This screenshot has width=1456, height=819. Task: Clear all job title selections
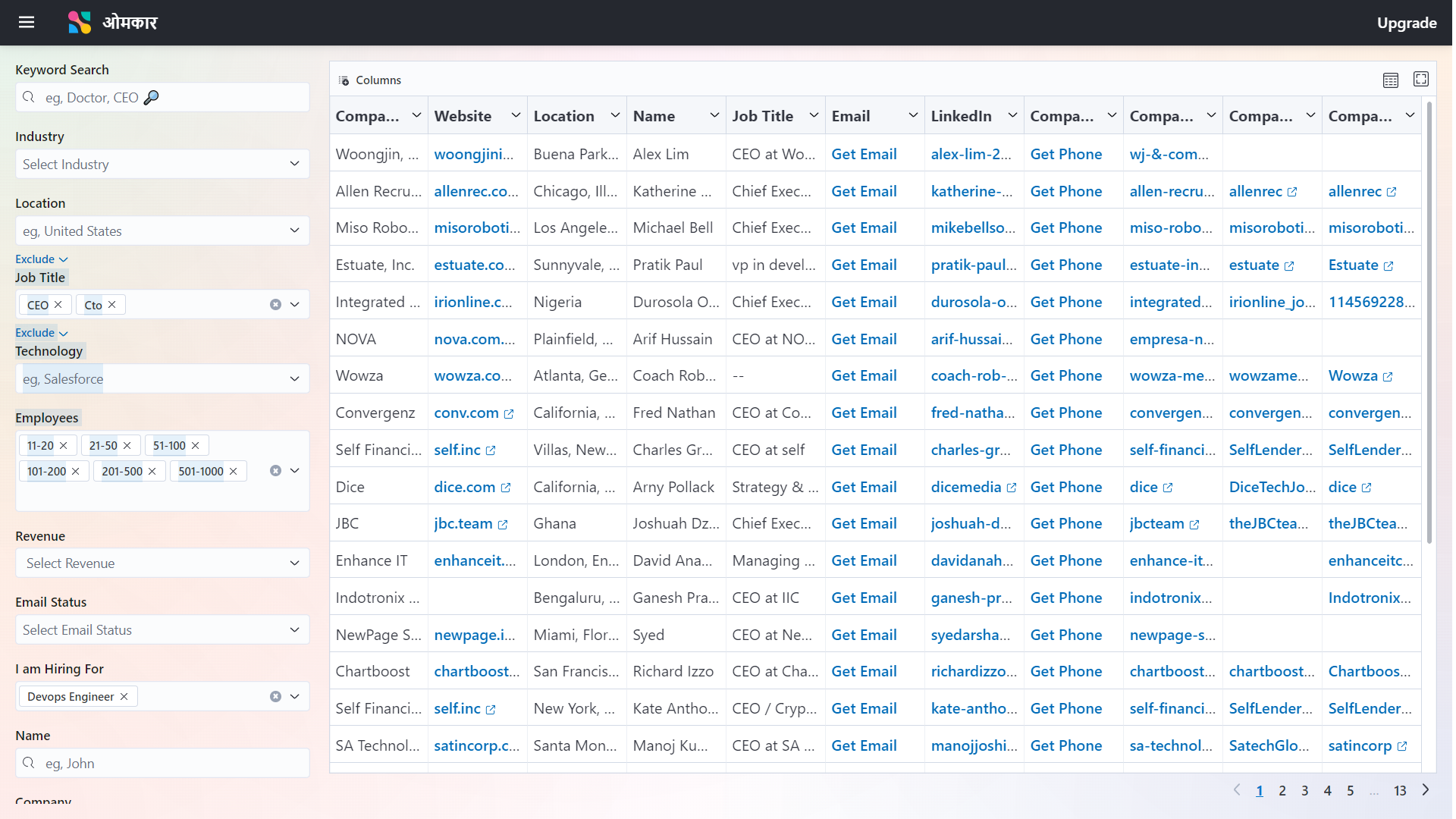click(275, 305)
